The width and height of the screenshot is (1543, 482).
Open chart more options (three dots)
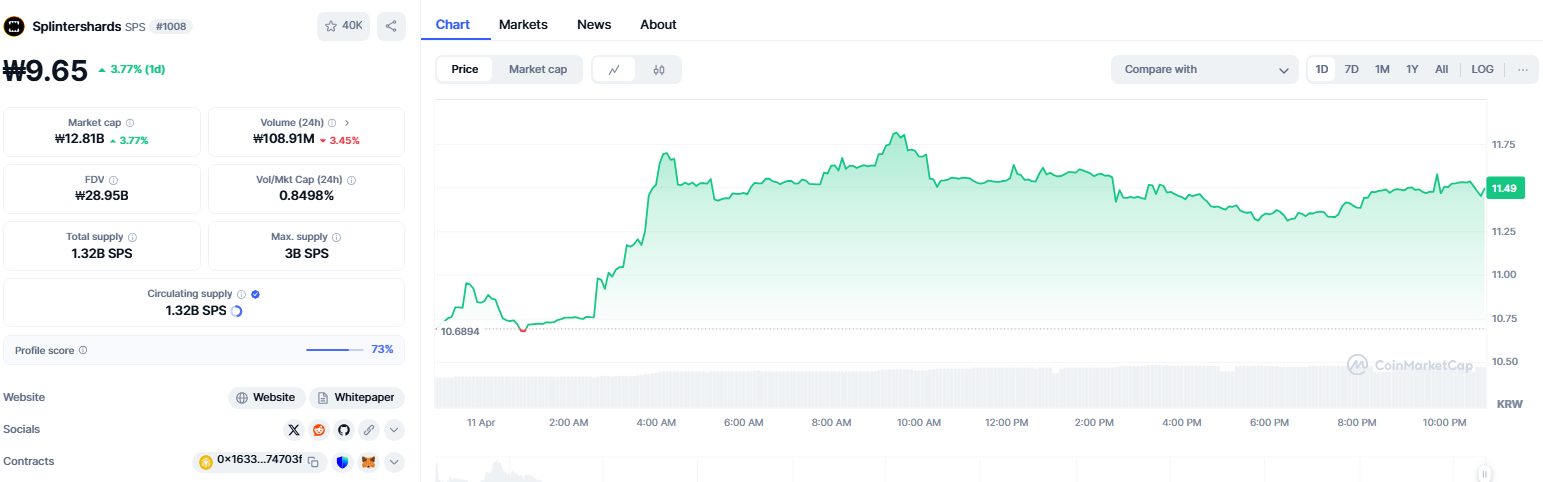1522,70
